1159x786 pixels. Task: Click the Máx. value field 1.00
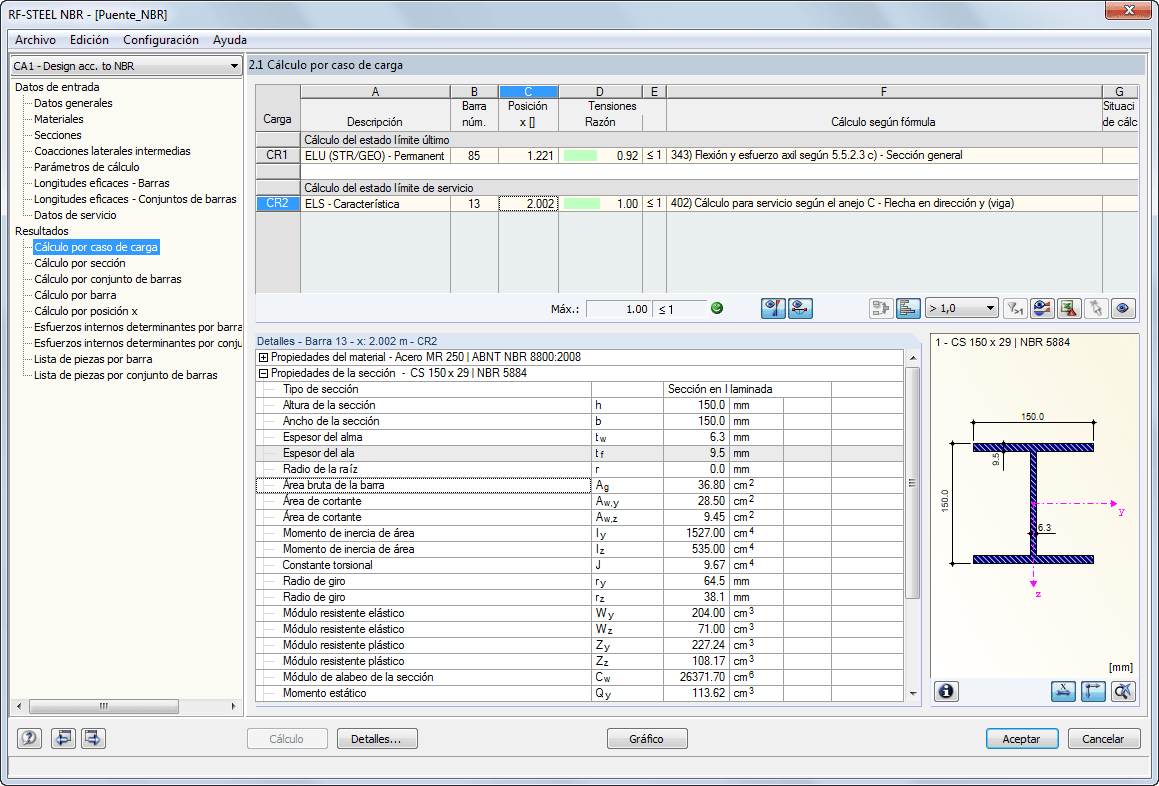pyautogui.click(x=619, y=309)
